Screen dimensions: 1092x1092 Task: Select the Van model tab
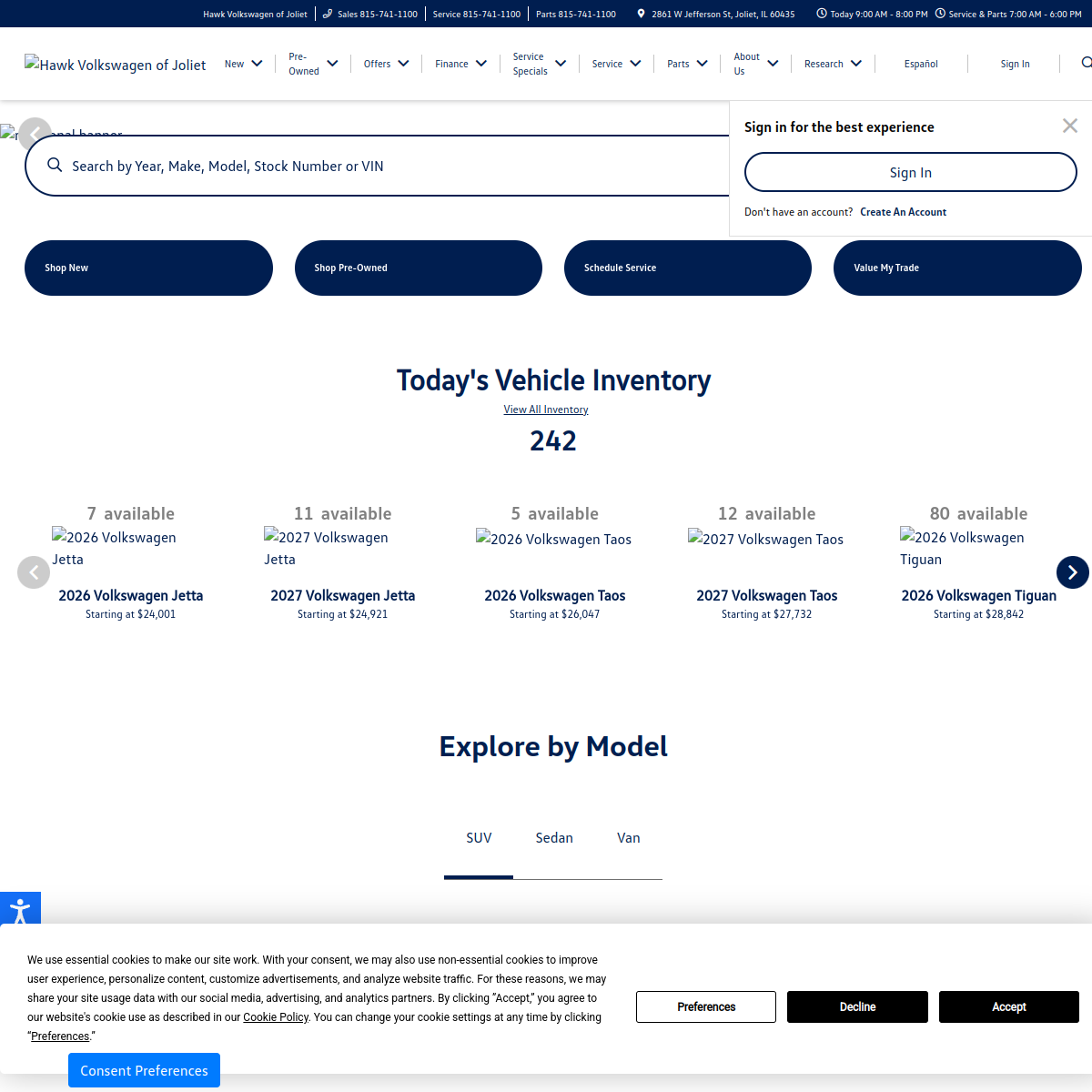629,838
